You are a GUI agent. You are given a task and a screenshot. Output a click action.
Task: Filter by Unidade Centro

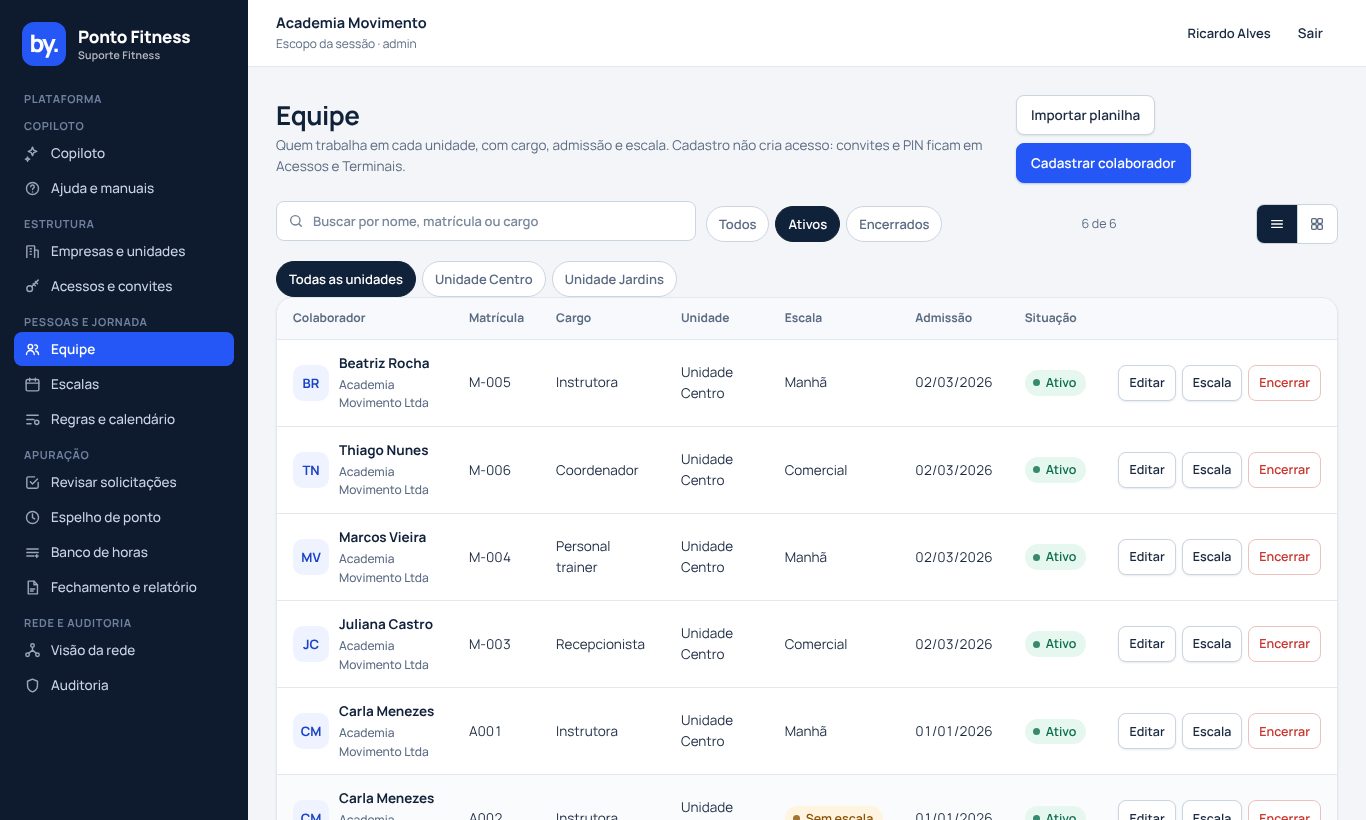click(484, 279)
